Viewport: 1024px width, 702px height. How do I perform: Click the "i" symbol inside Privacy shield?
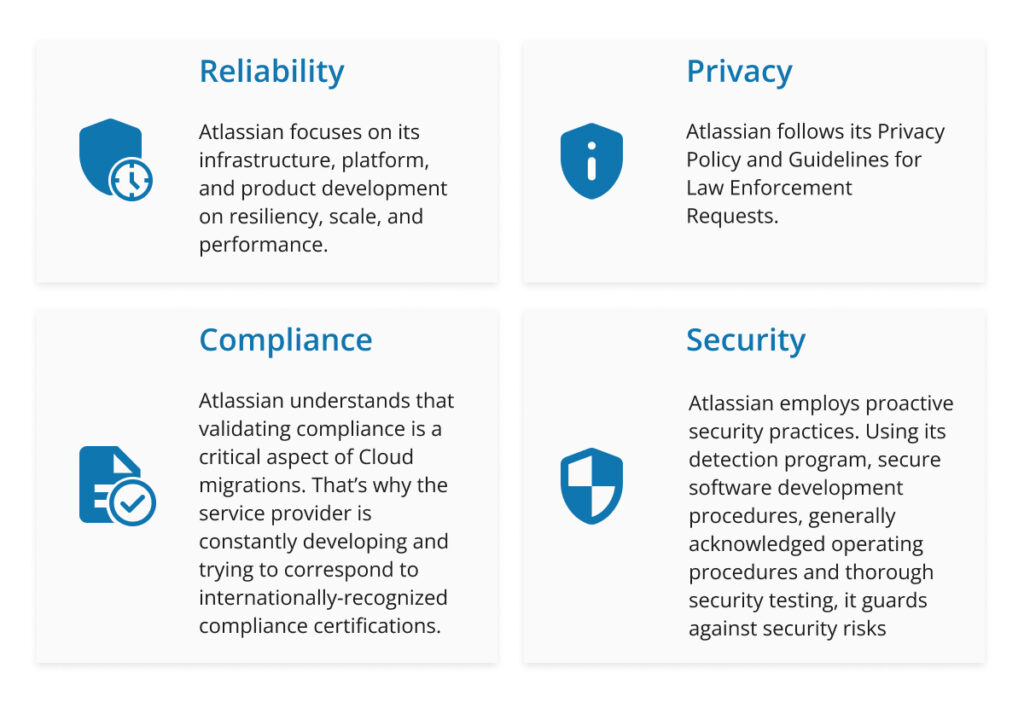point(591,161)
